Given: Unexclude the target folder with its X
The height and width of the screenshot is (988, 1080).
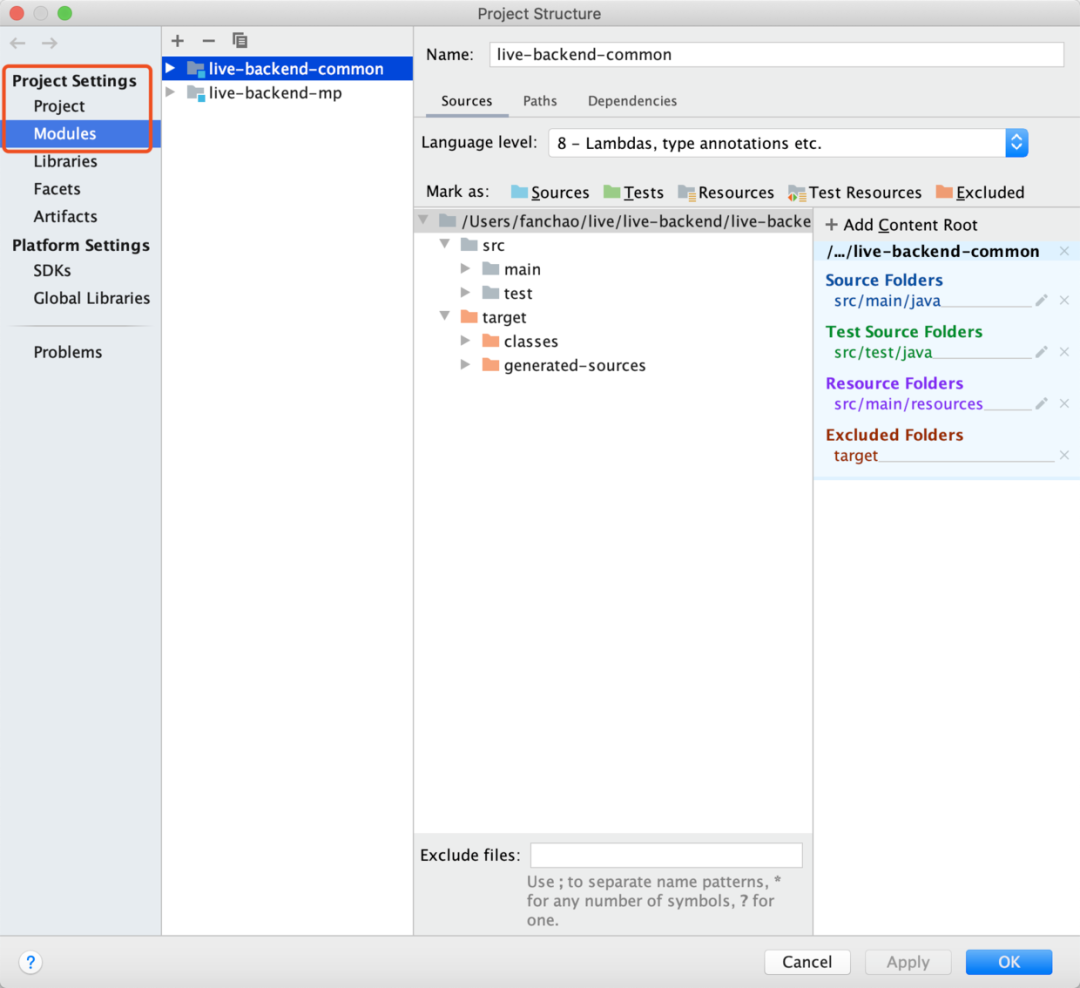Looking at the screenshot, I should point(1064,456).
